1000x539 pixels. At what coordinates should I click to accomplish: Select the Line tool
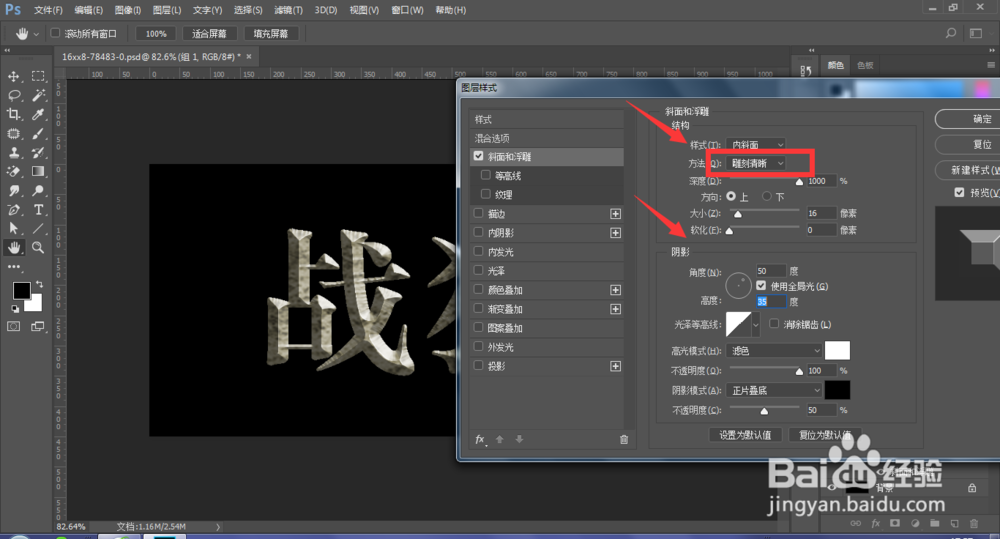pos(38,228)
